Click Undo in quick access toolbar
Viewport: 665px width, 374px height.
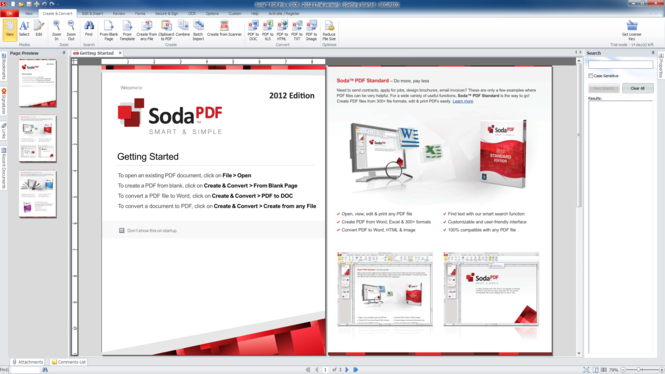coord(44,4)
